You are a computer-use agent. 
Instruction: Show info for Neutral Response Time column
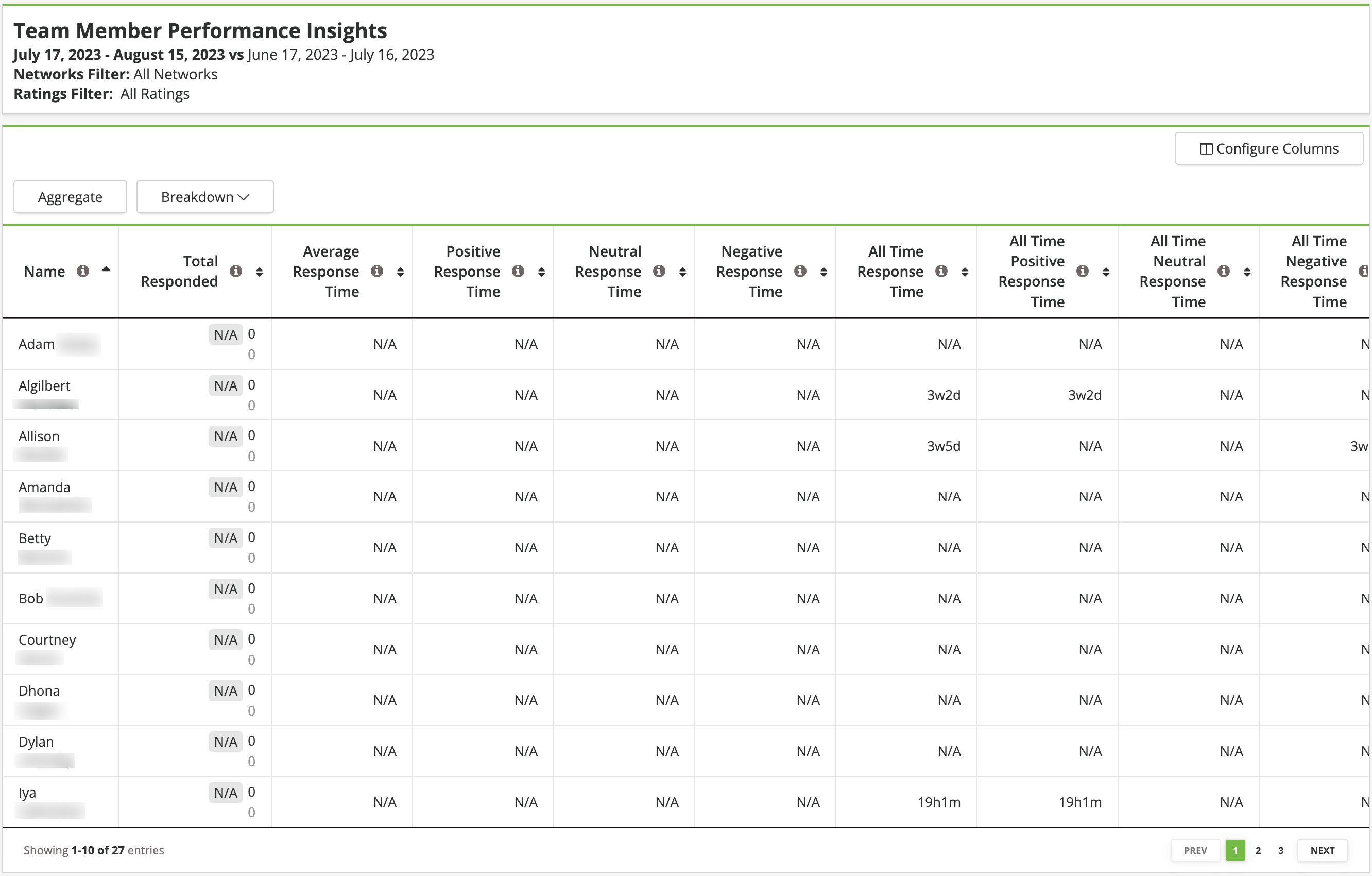[659, 271]
